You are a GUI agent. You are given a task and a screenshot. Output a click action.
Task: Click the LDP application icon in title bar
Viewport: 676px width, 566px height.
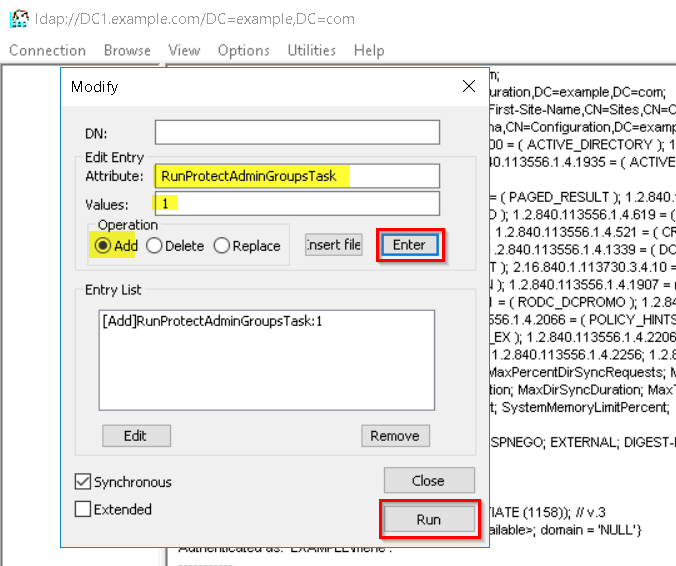click(x=18, y=17)
